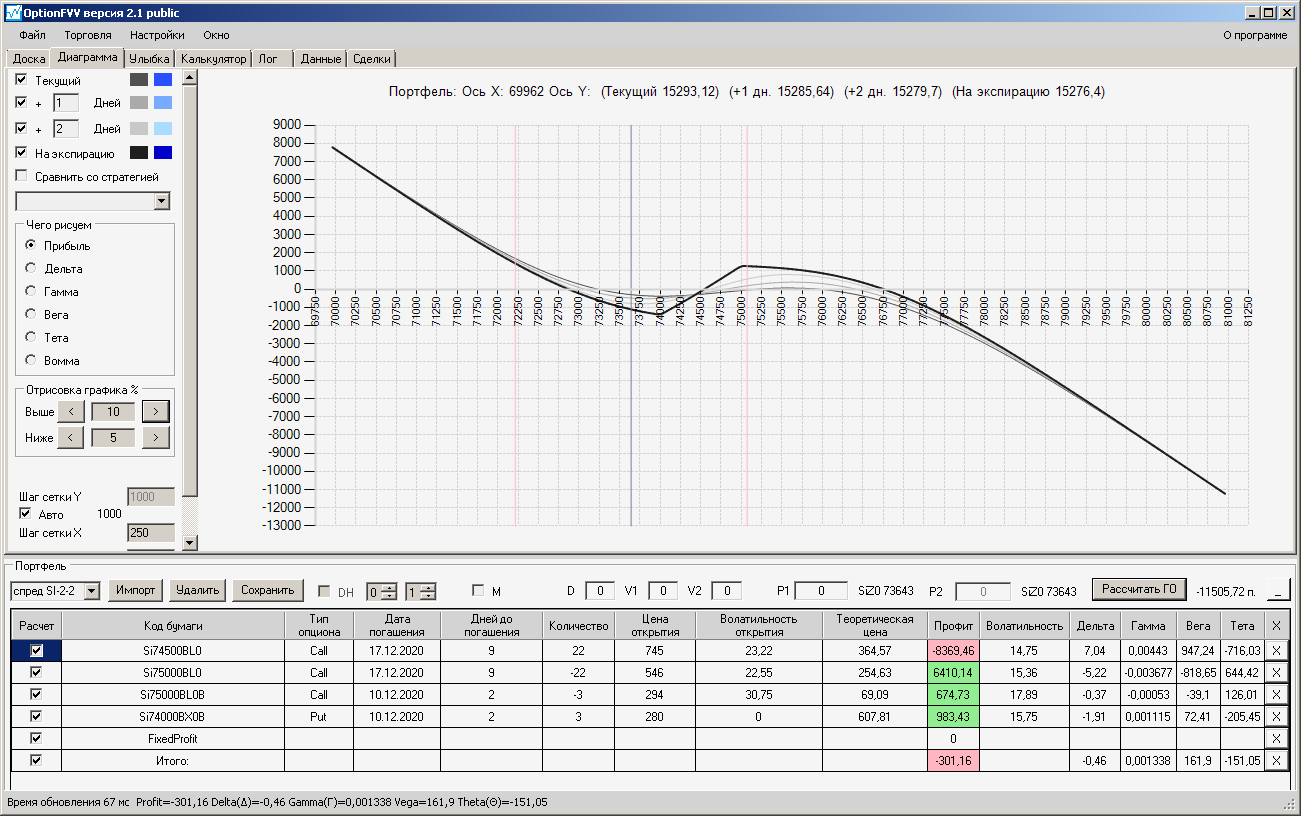Enable Сравнить со стратегией checkbox

point(21,177)
